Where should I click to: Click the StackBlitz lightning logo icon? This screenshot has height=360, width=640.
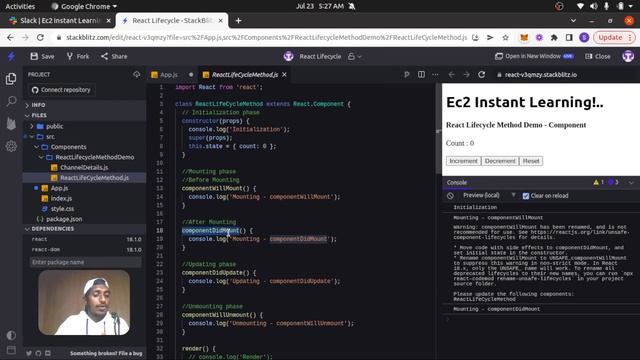11,56
